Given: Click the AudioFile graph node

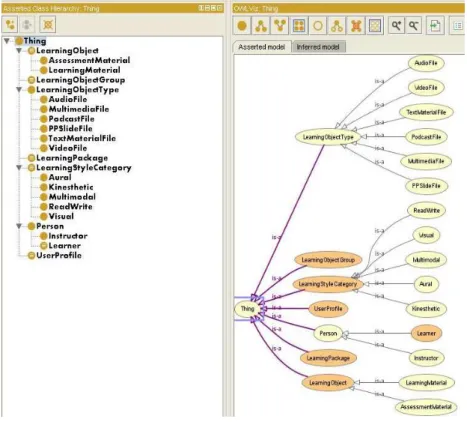Looking at the screenshot, I should pyautogui.click(x=426, y=63).
